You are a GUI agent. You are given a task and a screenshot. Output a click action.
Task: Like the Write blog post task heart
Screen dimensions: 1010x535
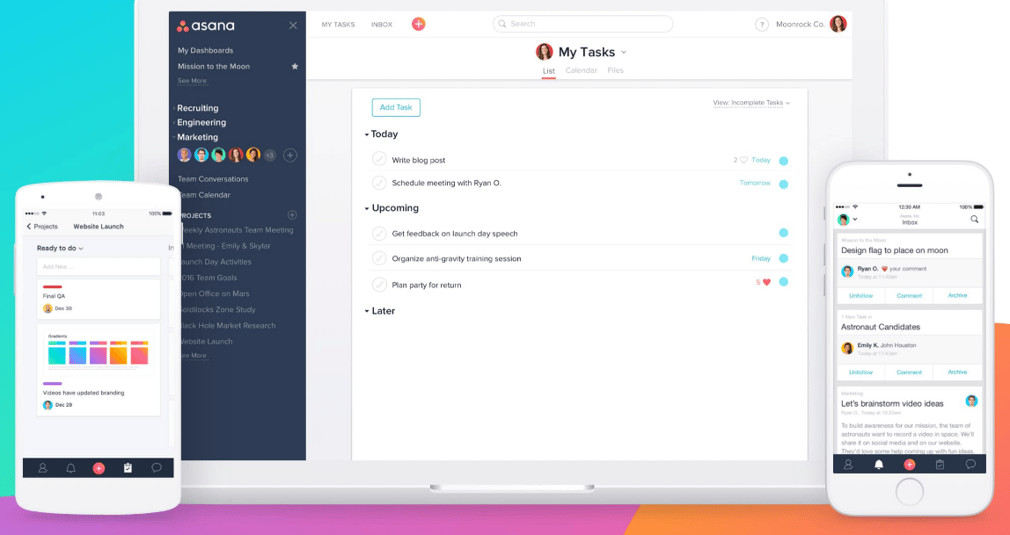743,160
